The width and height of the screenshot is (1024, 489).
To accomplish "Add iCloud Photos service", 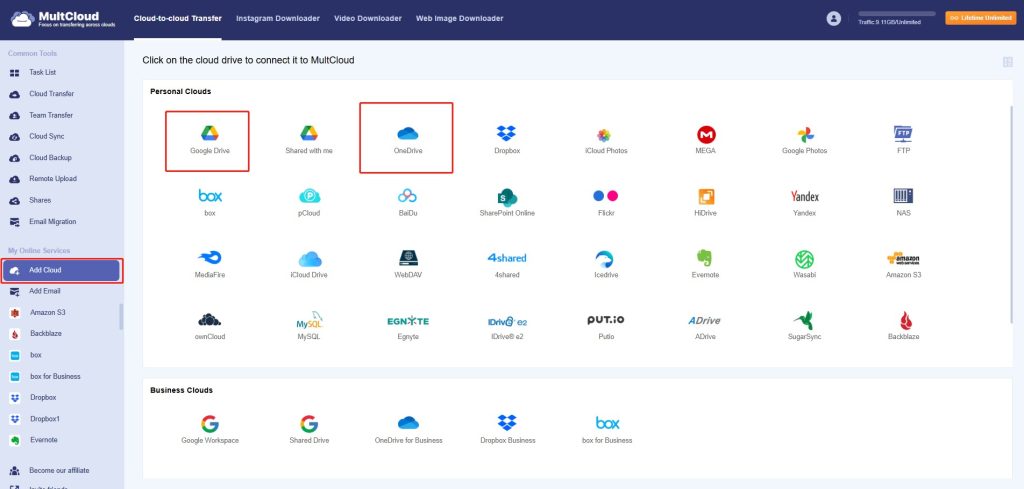I will click(x=605, y=140).
